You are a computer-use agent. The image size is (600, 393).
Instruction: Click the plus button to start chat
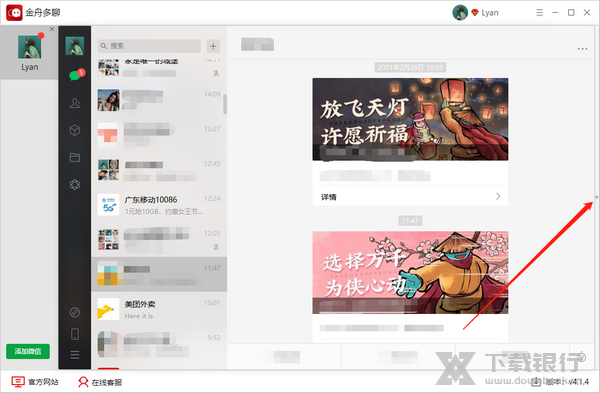click(213, 46)
